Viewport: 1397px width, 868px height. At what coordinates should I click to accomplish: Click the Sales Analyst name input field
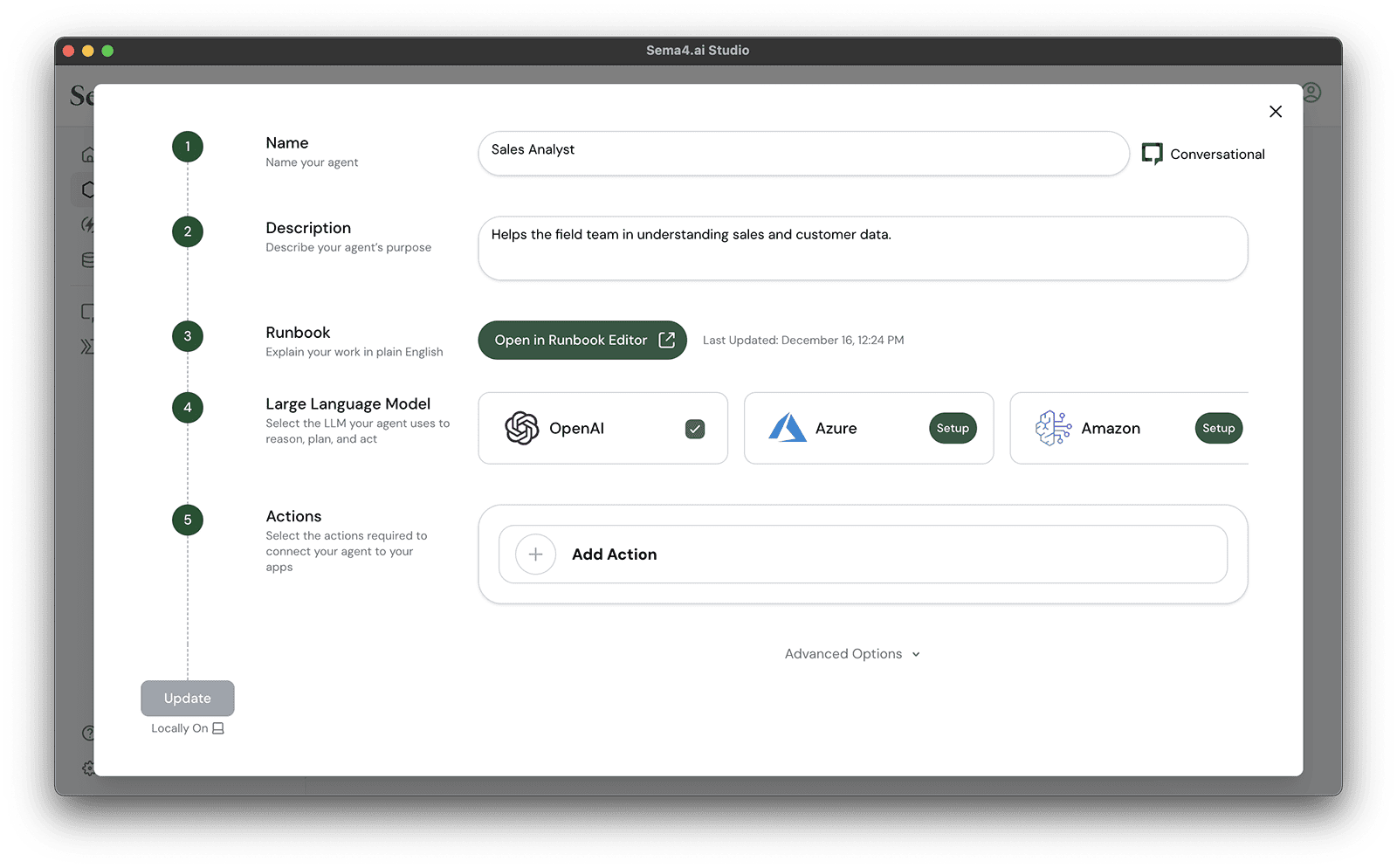click(x=802, y=154)
